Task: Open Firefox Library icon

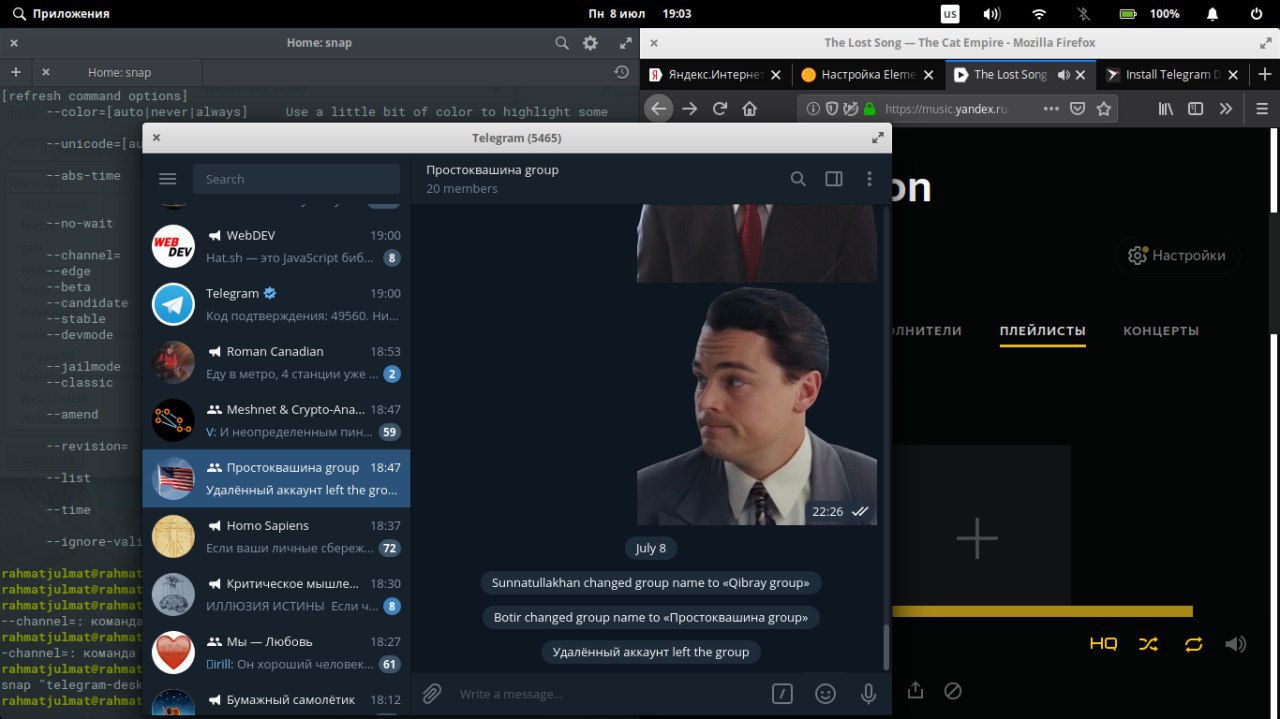Action: pyautogui.click(x=1166, y=109)
